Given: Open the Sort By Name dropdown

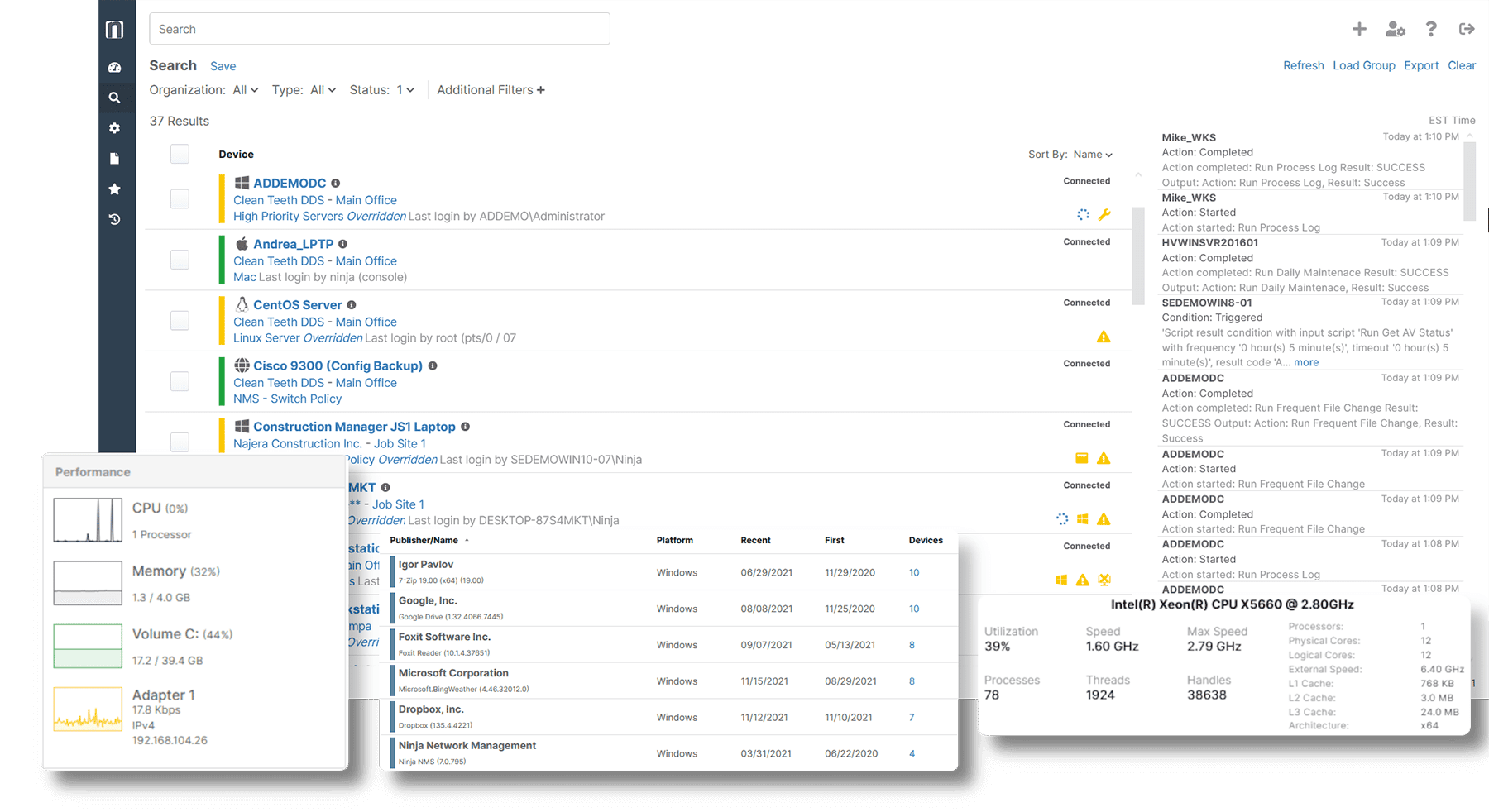Looking at the screenshot, I should pyautogui.click(x=1092, y=155).
